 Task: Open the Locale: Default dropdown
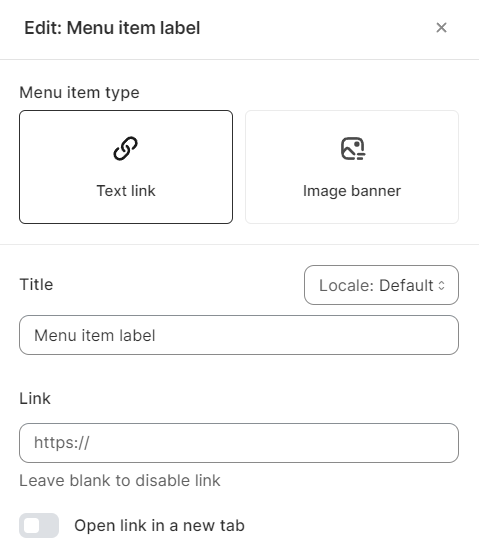[381, 285]
